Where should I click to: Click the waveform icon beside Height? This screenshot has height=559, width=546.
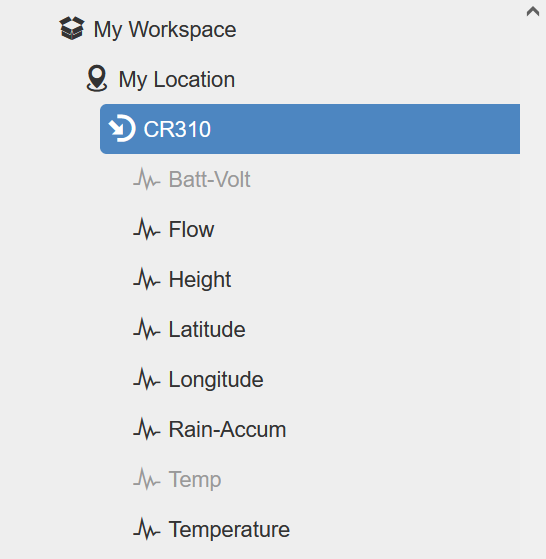[146, 279]
